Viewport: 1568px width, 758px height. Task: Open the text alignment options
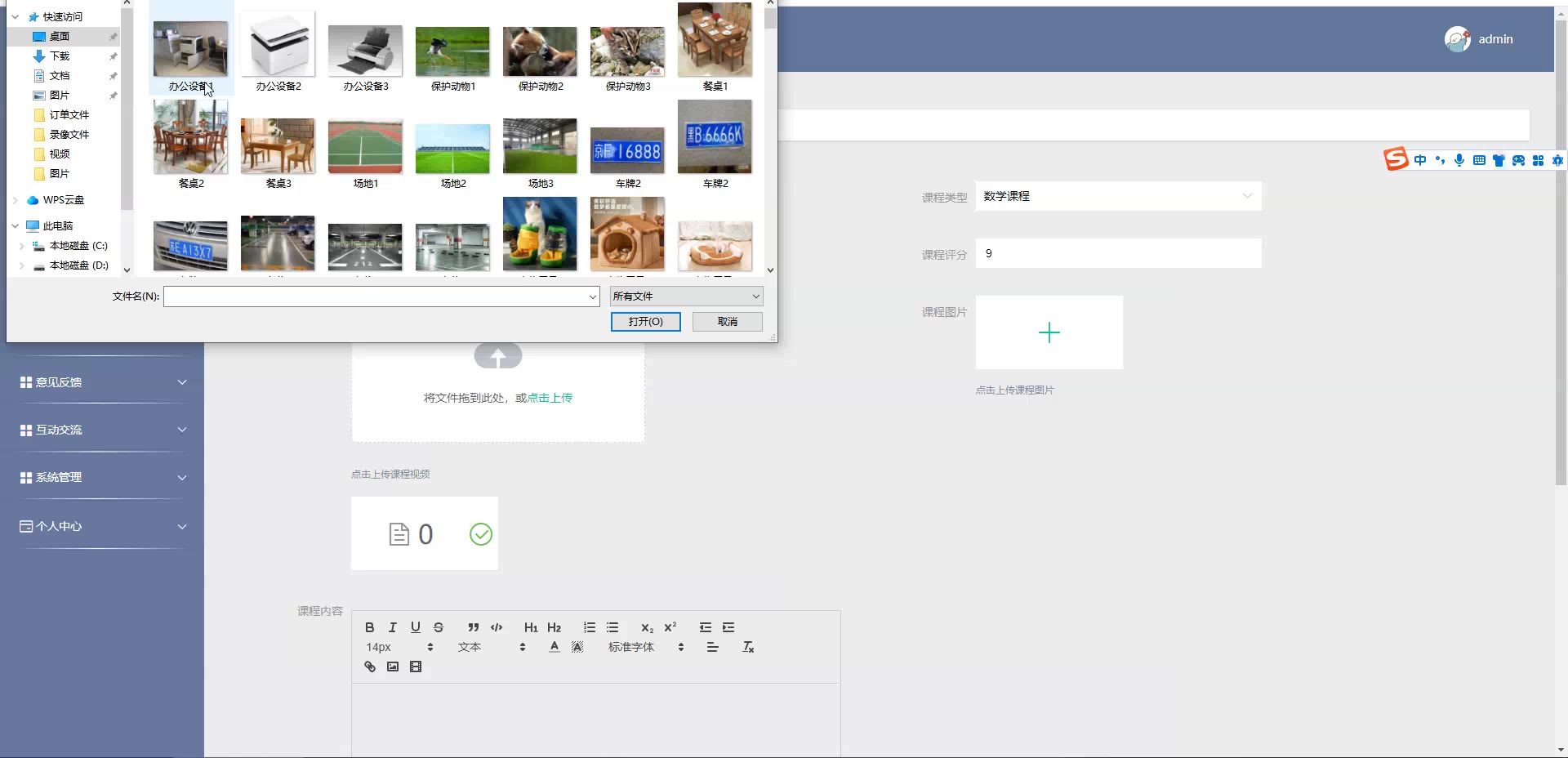click(712, 647)
